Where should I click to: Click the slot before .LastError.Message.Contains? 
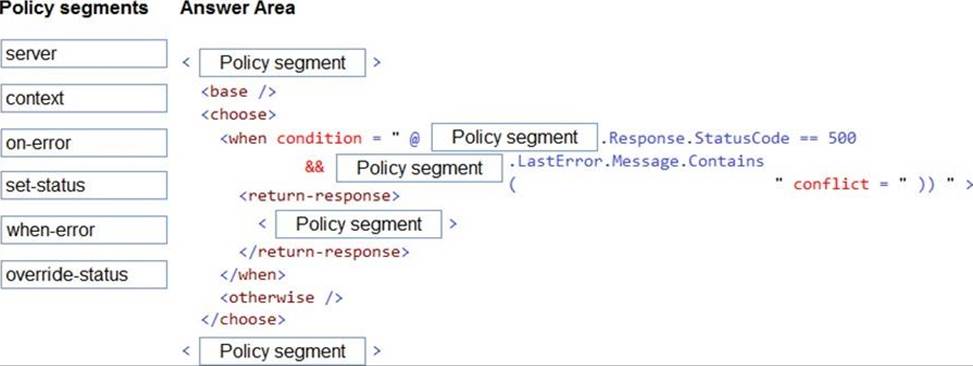(x=419, y=167)
